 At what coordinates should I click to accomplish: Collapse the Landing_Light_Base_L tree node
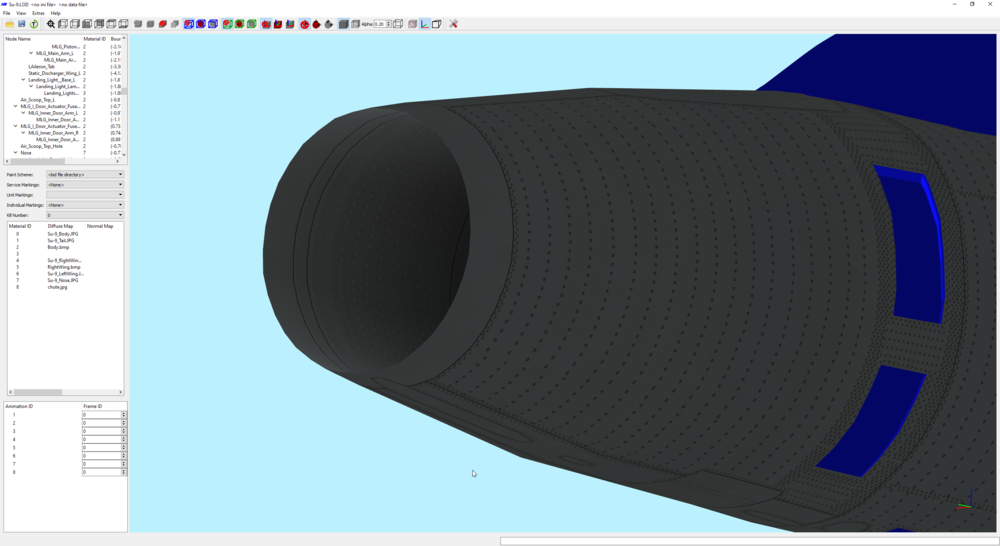coord(24,80)
